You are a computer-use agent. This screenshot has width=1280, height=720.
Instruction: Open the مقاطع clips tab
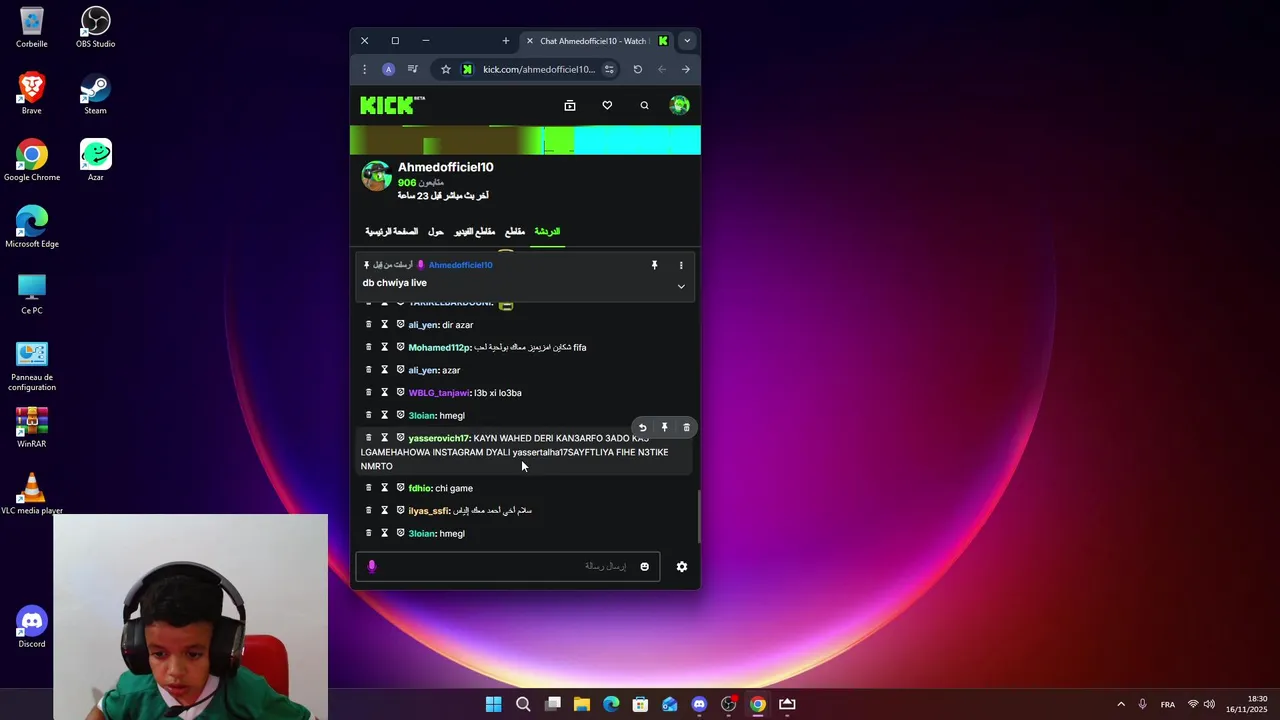click(515, 231)
